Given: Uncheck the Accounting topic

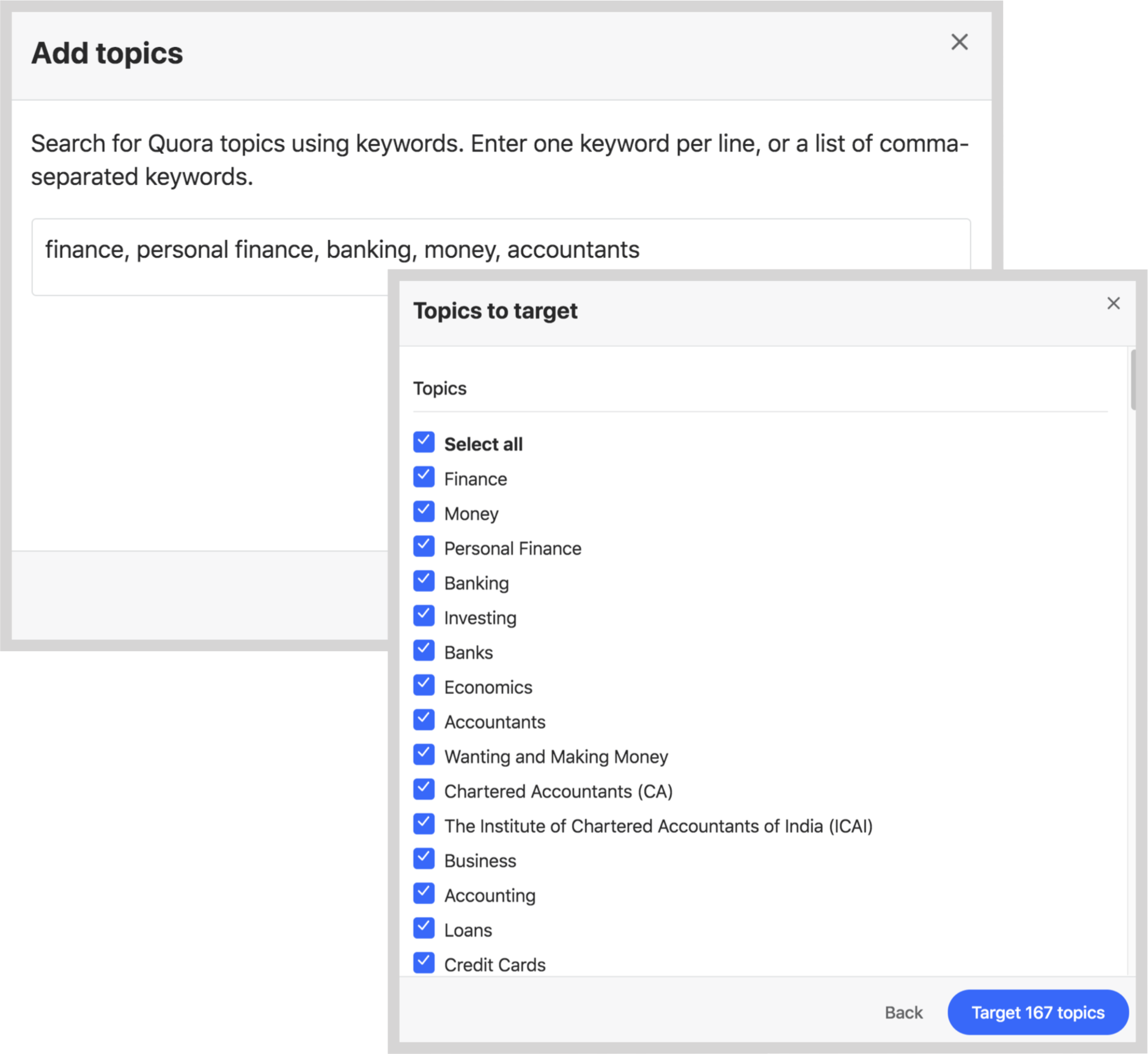Looking at the screenshot, I should pos(424,894).
